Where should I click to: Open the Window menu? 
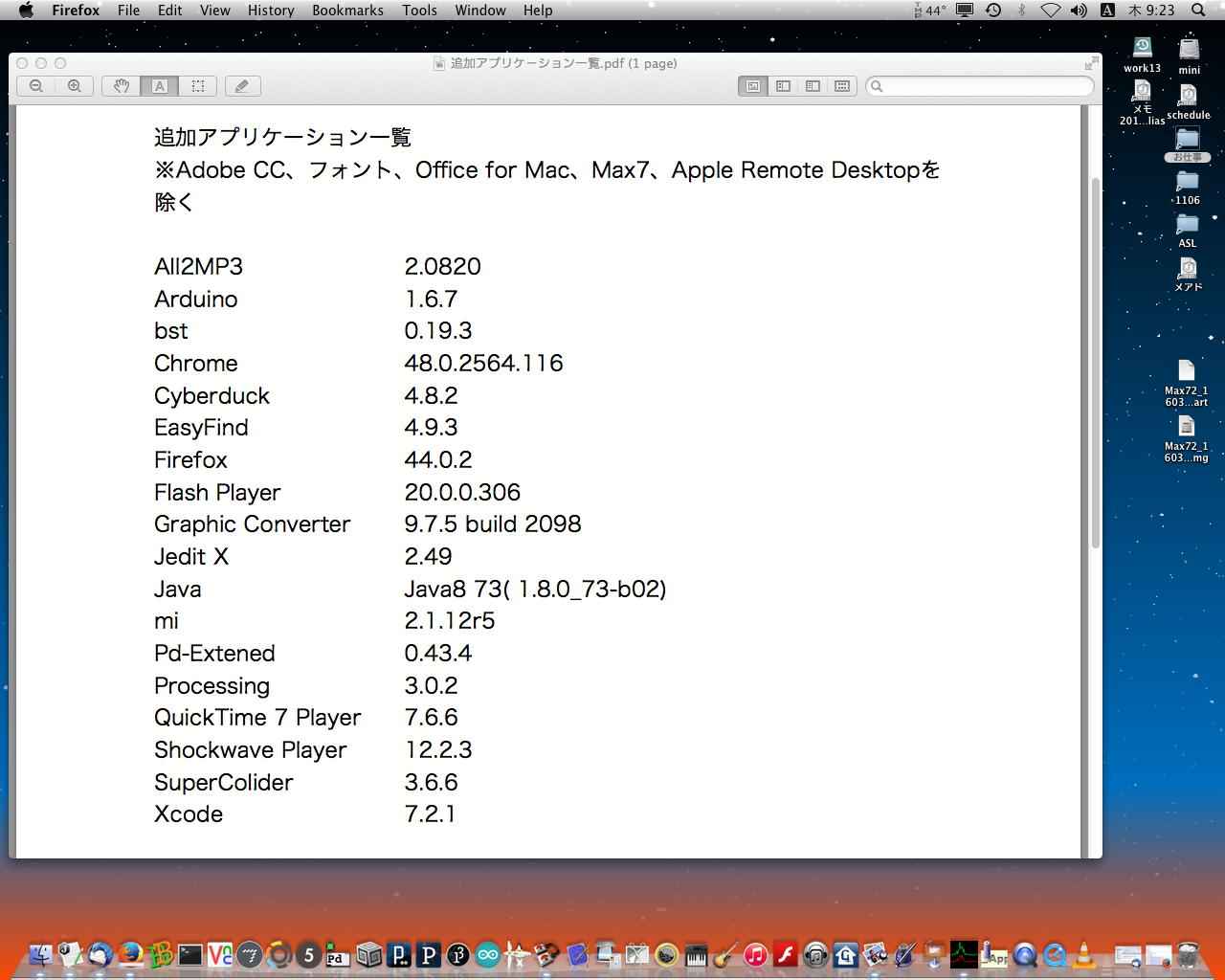tap(480, 11)
